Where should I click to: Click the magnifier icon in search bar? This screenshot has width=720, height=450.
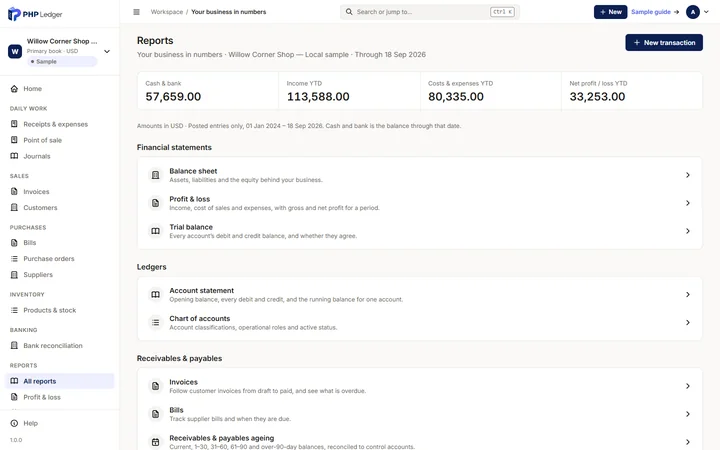[349, 12]
